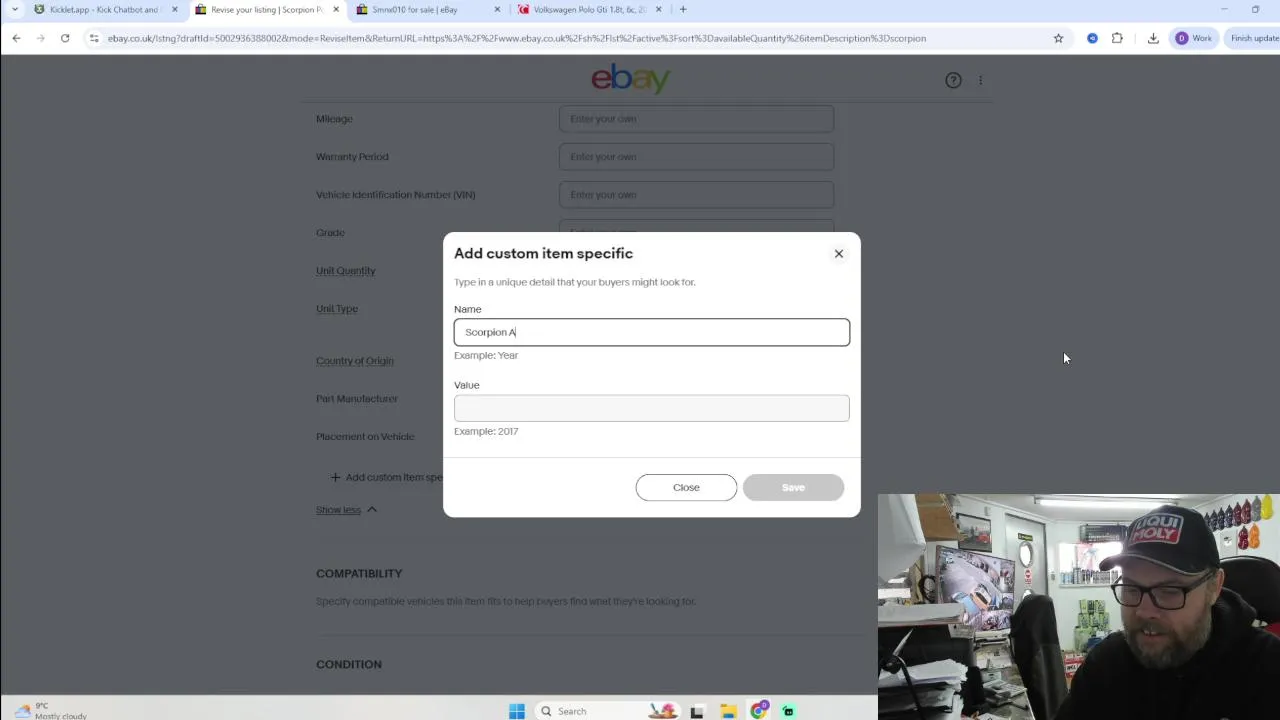Click the Unit Quantity label link
Image resolution: width=1280 pixels, height=720 pixels.
[x=345, y=271]
